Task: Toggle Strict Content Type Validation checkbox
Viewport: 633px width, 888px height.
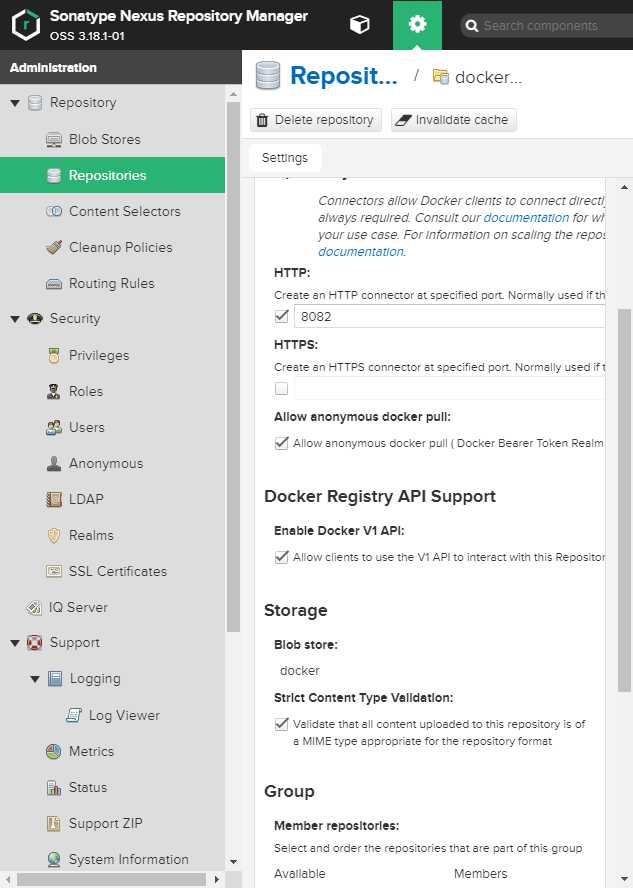Action: point(281,724)
